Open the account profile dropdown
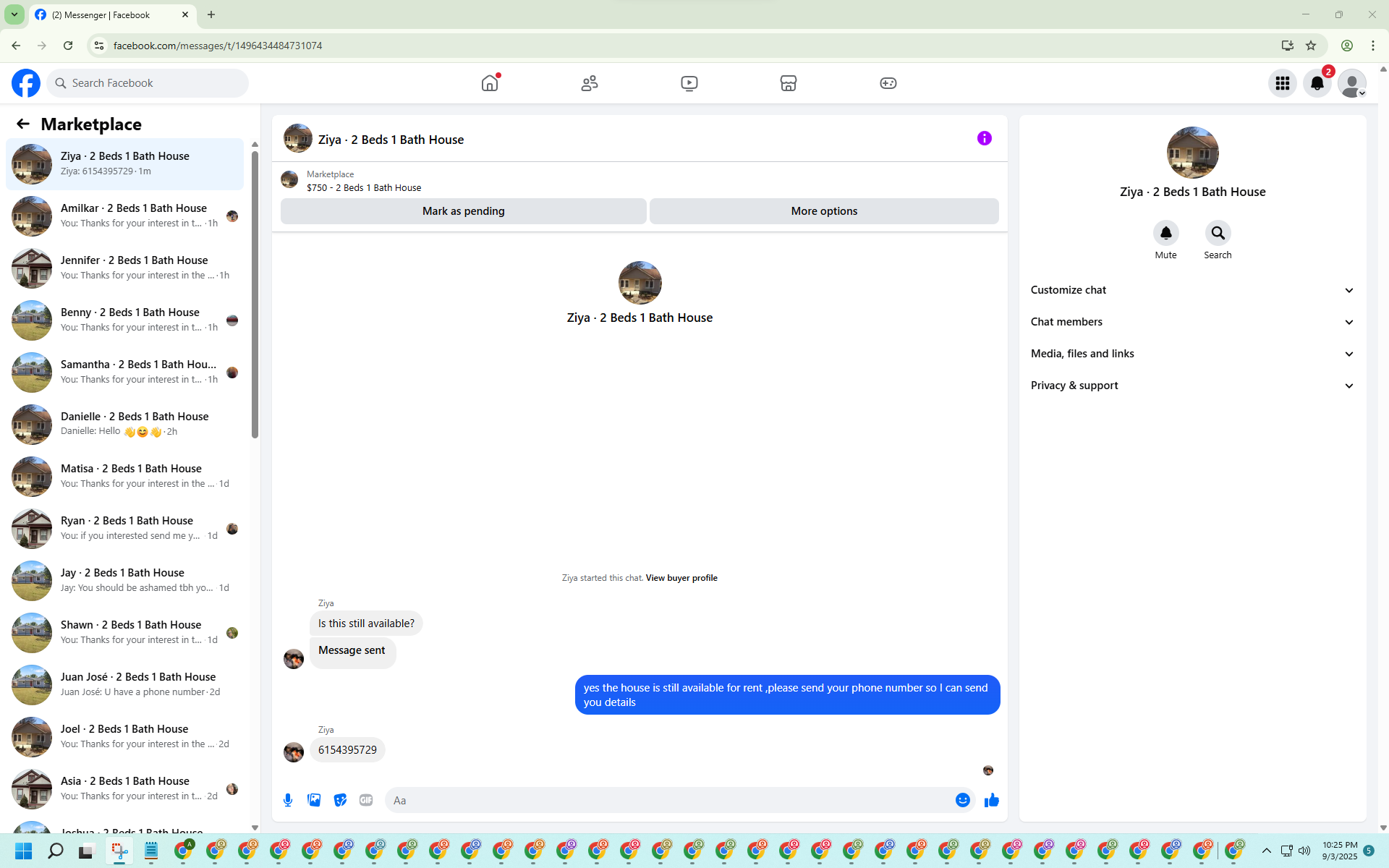The image size is (1389, 868). point(1352,83)
